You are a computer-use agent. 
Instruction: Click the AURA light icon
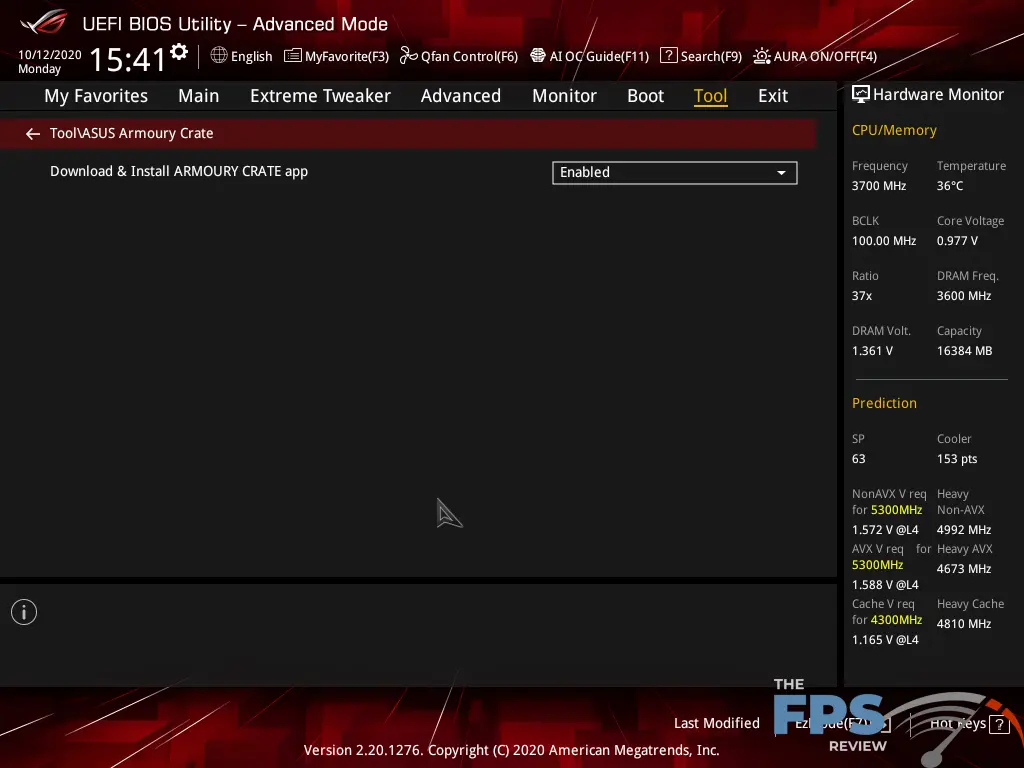(x=761, y=56)
